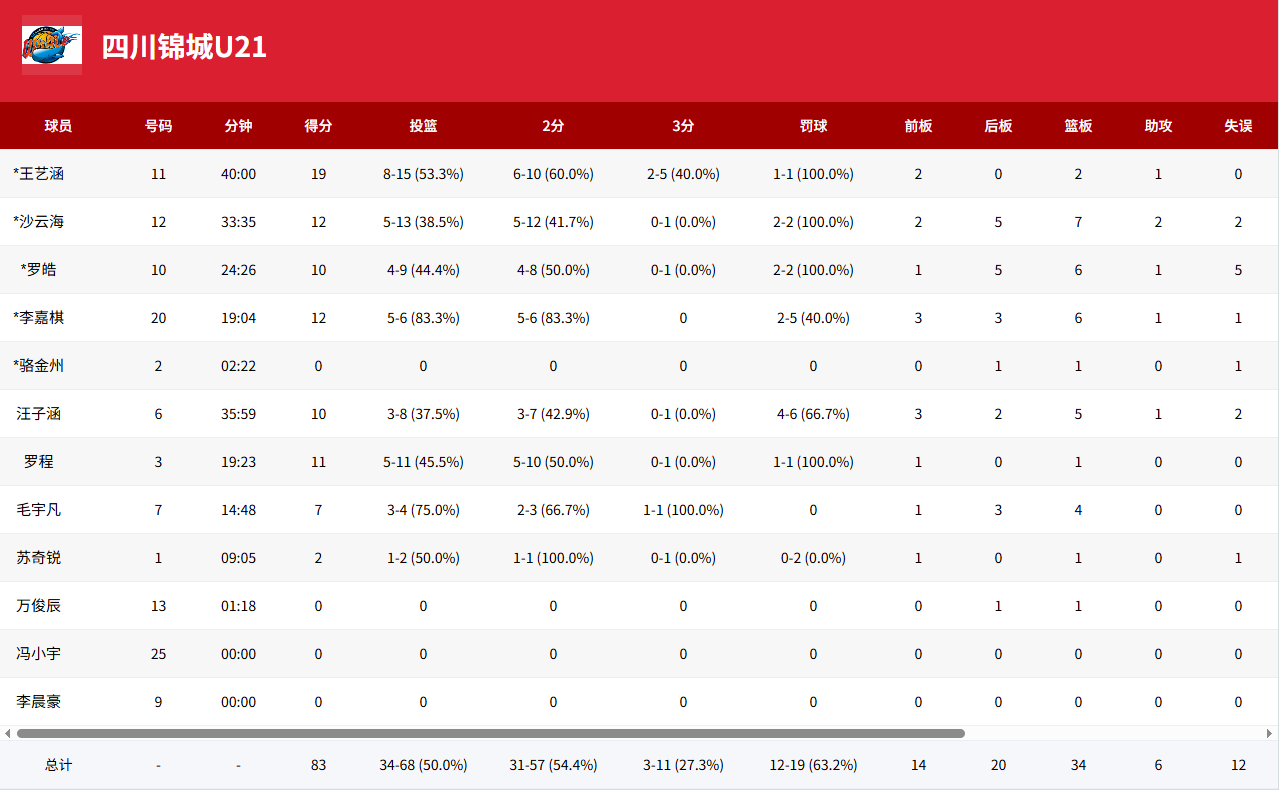Viewport: 1279px width, 790px height.
Task: Click the left arrow of horizontal scrollbar
Action: click(x=8, y=733)
